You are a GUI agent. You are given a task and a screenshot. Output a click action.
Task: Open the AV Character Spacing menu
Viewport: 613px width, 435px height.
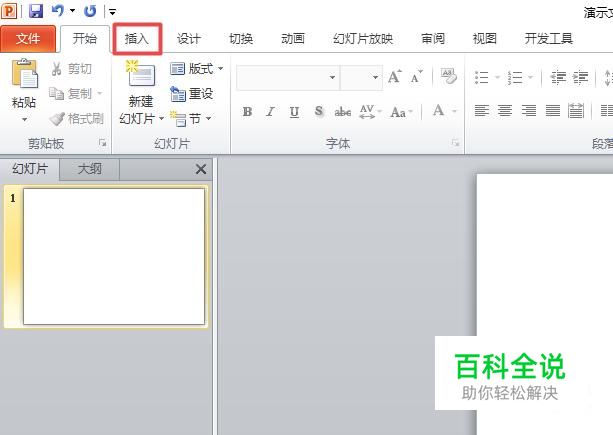coord(370,112)
